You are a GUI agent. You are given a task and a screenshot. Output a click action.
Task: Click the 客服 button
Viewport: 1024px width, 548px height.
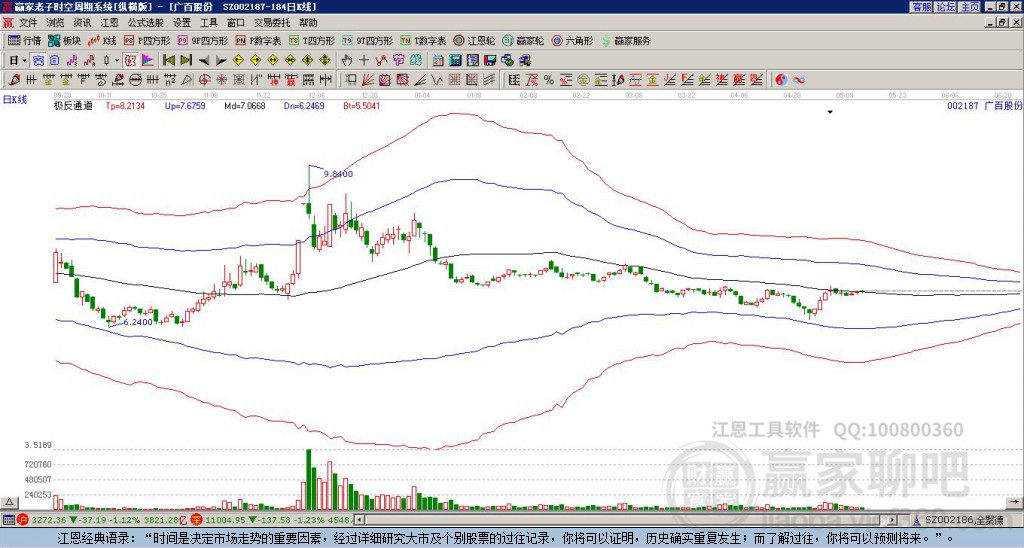coord(921,7)
